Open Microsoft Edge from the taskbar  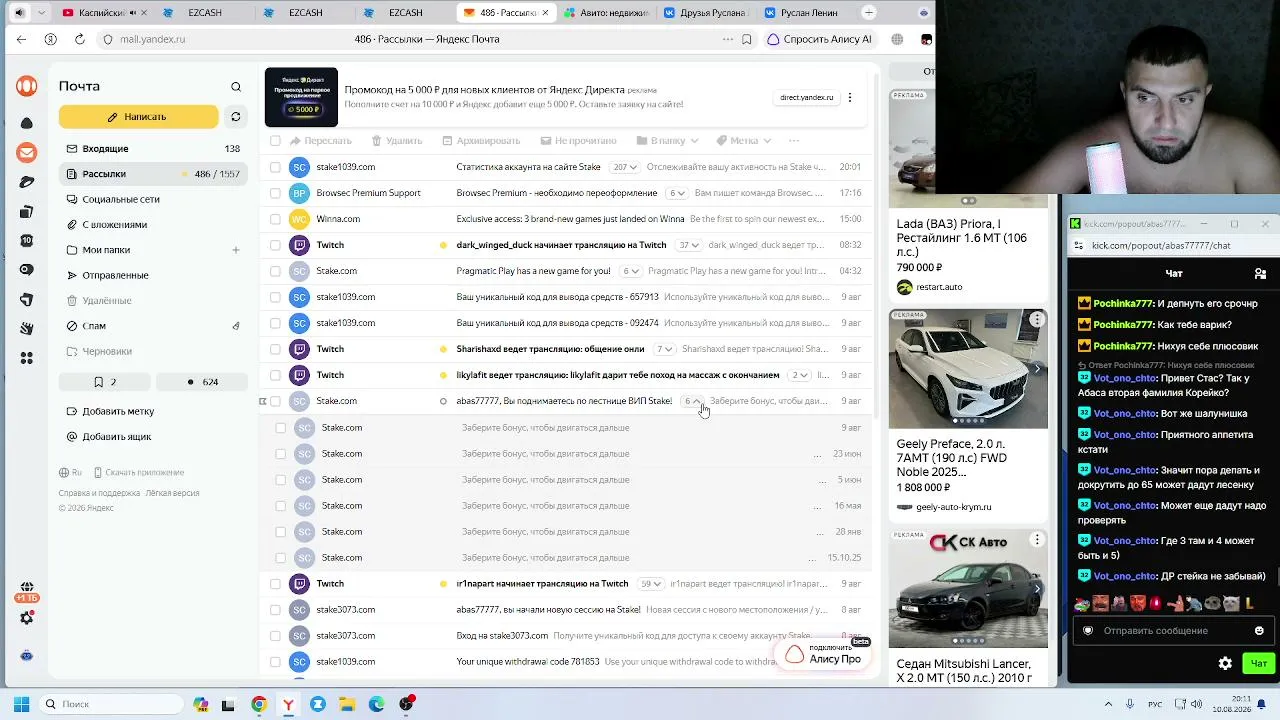pos(376,704)
